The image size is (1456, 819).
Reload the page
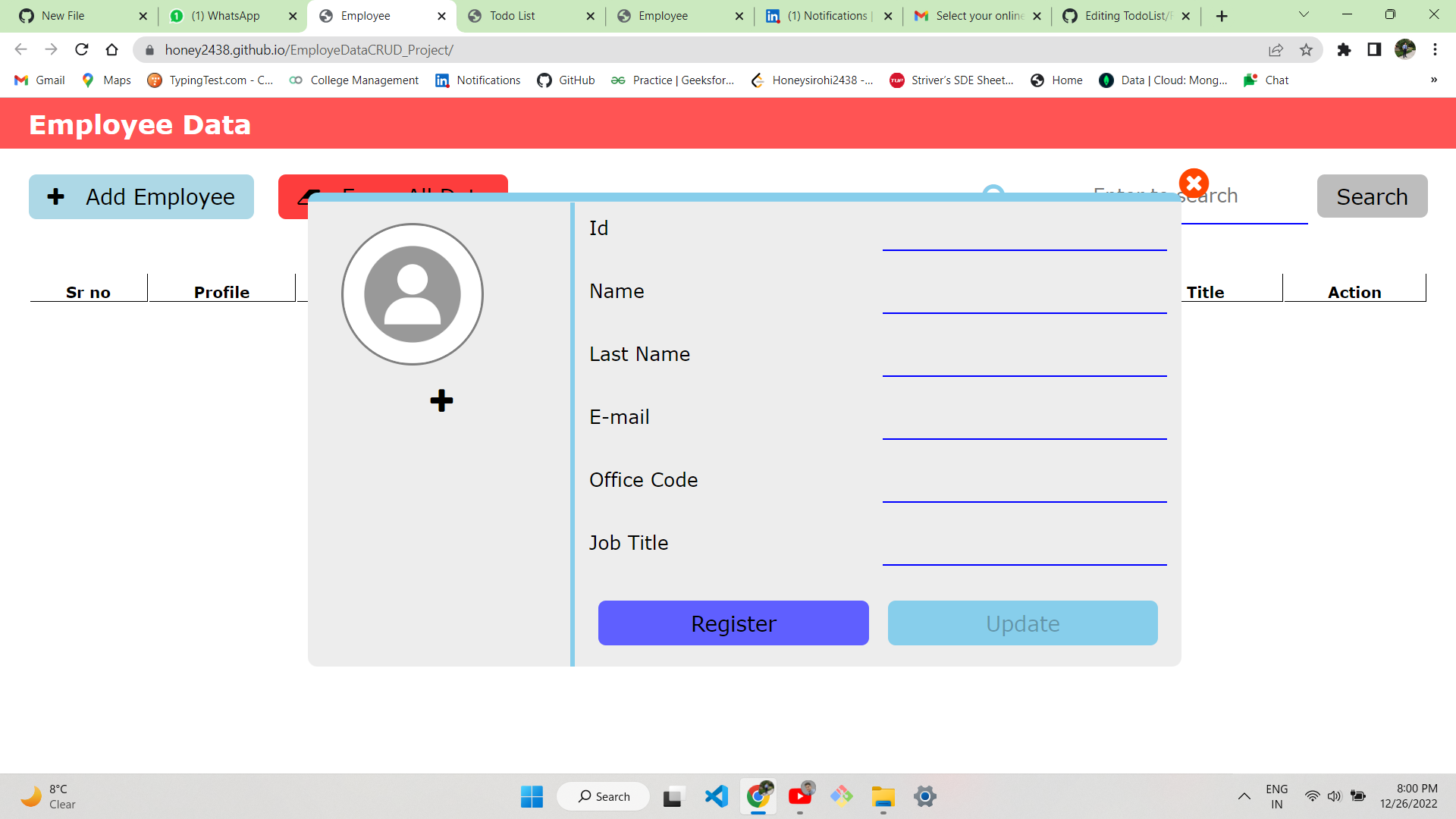(x=82, y=50)
